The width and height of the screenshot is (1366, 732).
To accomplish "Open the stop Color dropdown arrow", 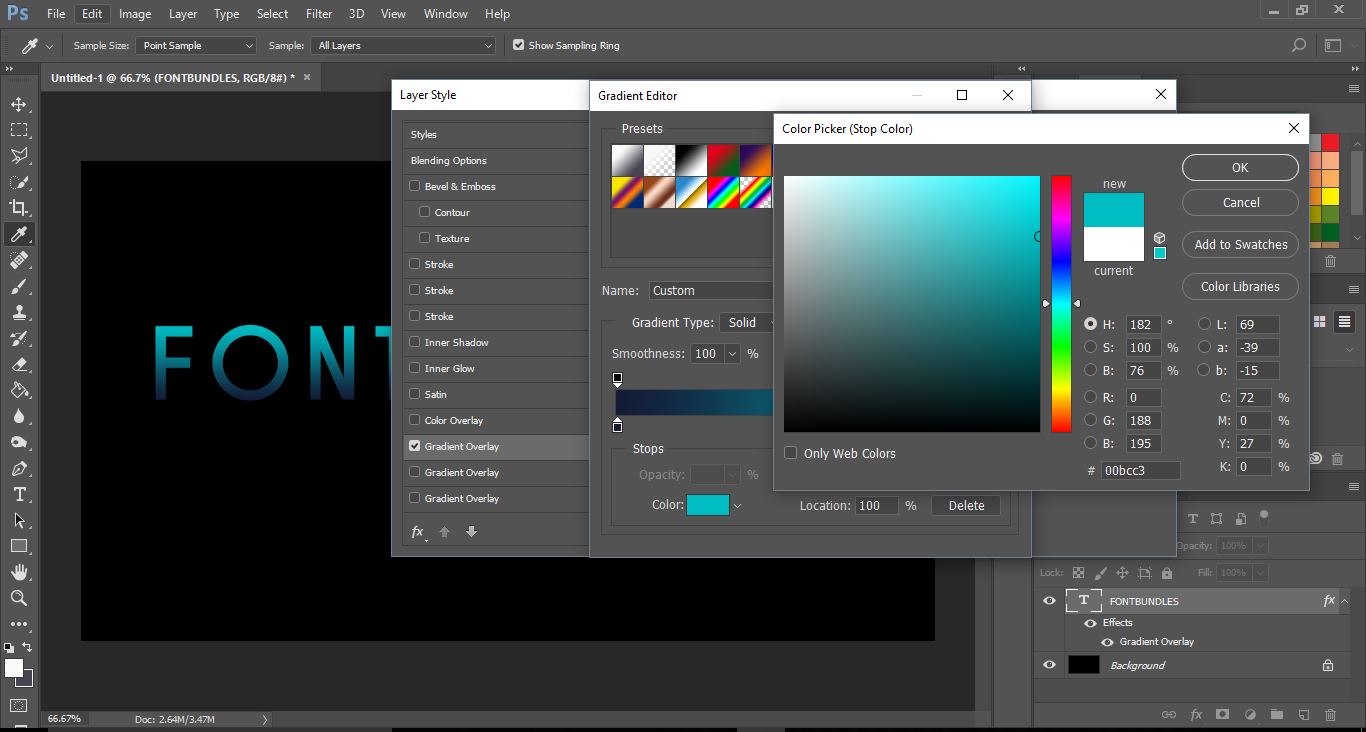I will [737, 506].
